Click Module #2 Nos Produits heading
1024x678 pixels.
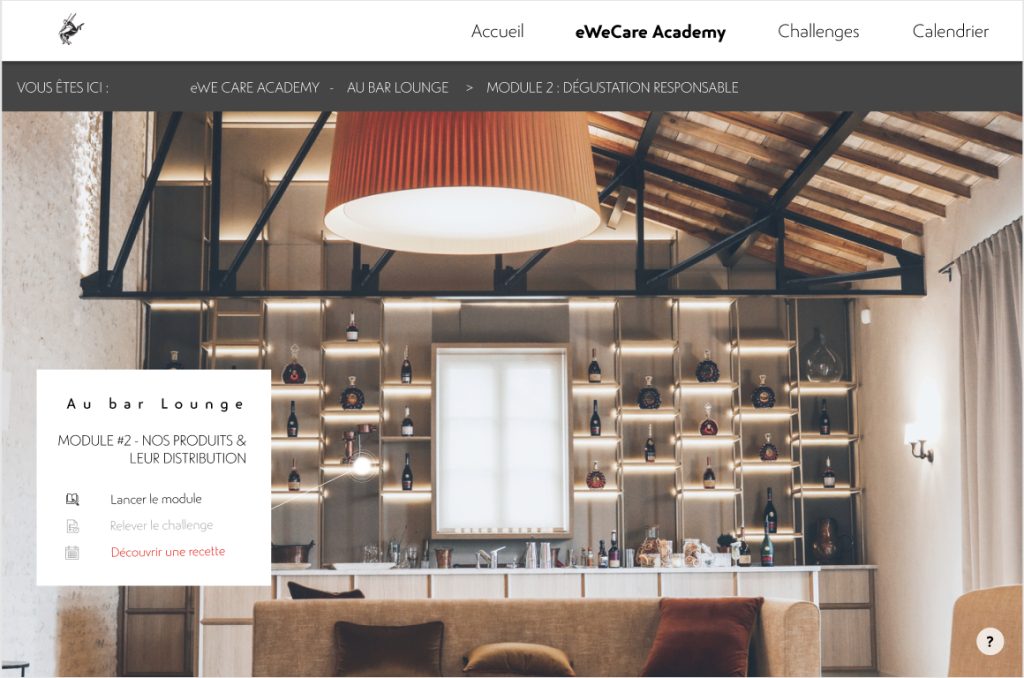[152, 449]
